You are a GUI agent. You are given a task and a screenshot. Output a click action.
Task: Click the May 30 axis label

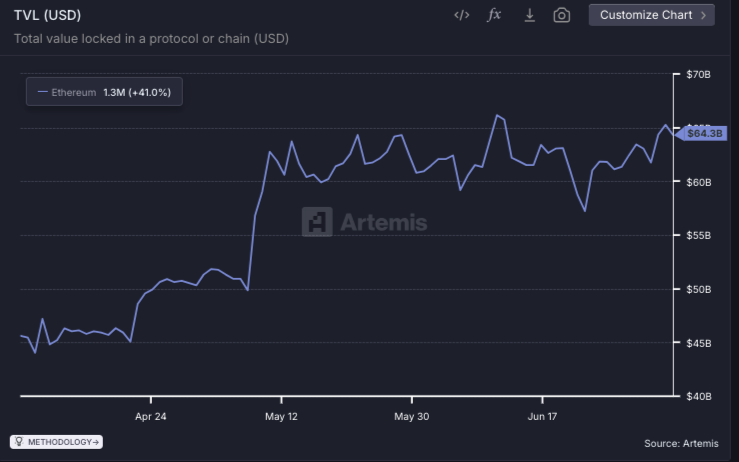point(411,417)
